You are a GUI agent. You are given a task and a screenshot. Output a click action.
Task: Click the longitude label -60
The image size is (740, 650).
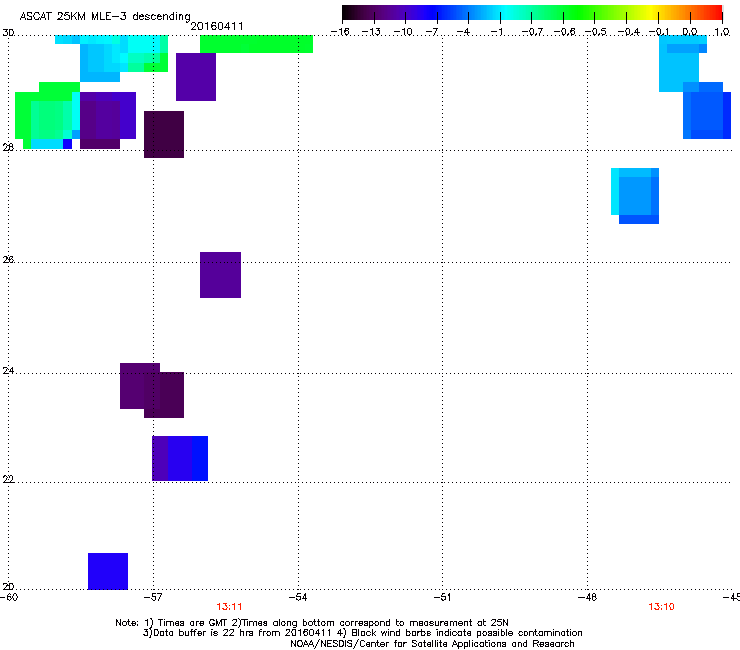9,597
